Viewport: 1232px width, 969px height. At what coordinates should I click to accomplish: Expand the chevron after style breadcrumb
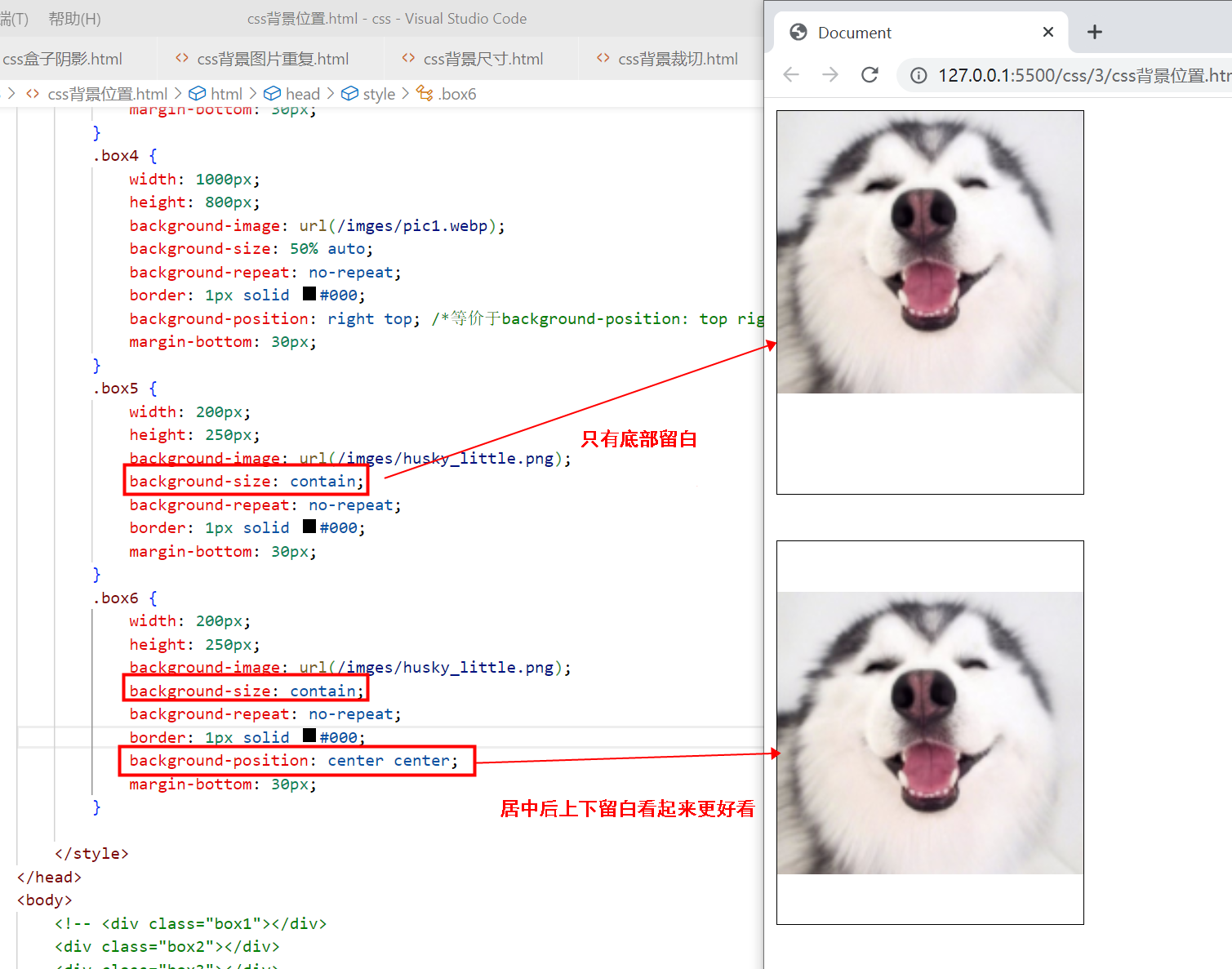pos(405,94)
